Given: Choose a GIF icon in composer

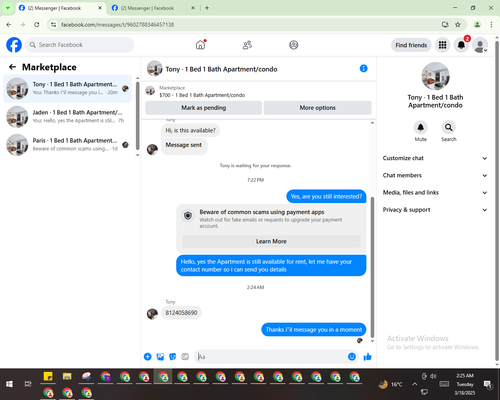Looking at the screenshot, I should (x=185, y=357).
